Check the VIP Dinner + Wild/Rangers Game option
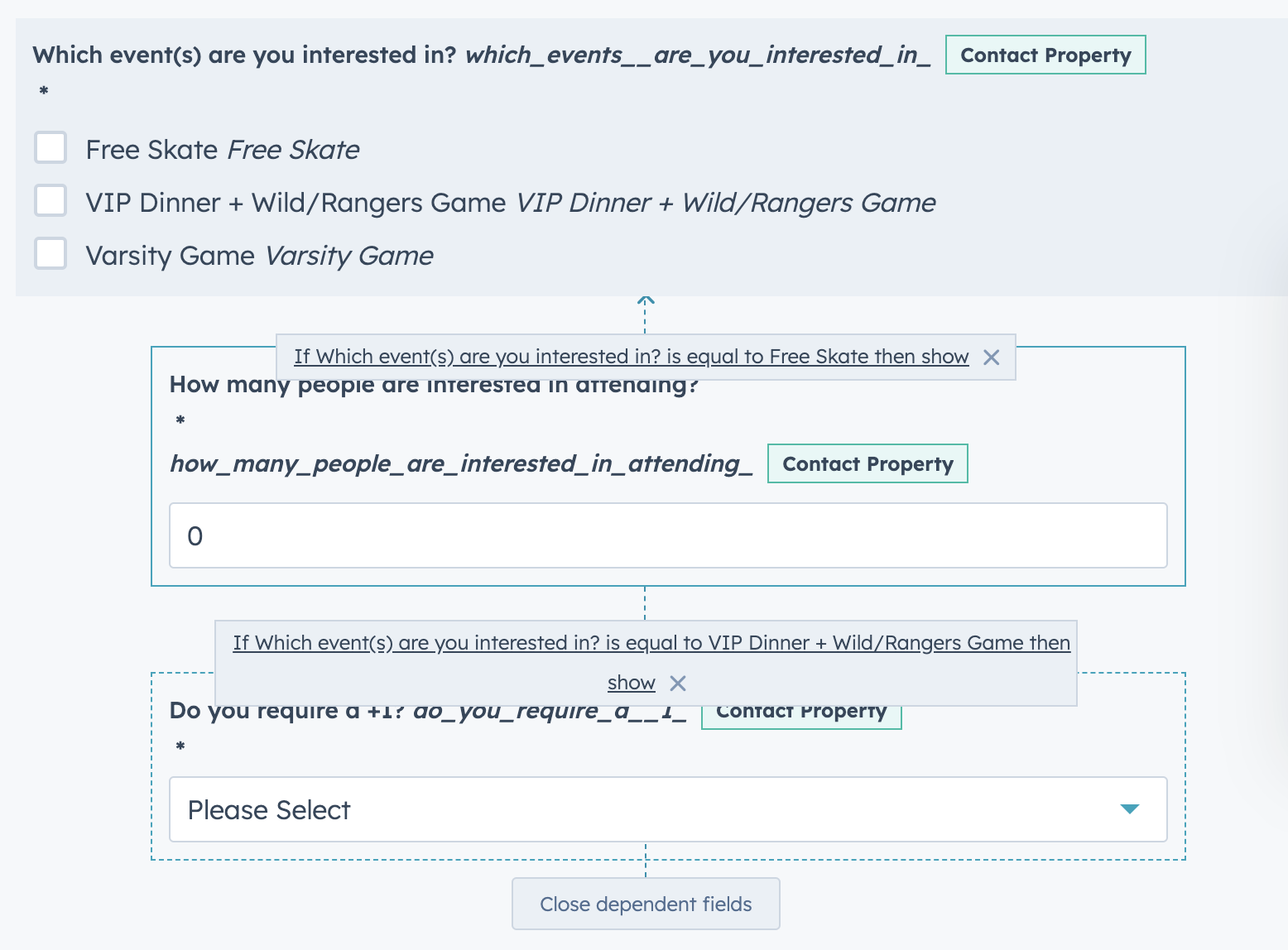 tap(50, 200)
